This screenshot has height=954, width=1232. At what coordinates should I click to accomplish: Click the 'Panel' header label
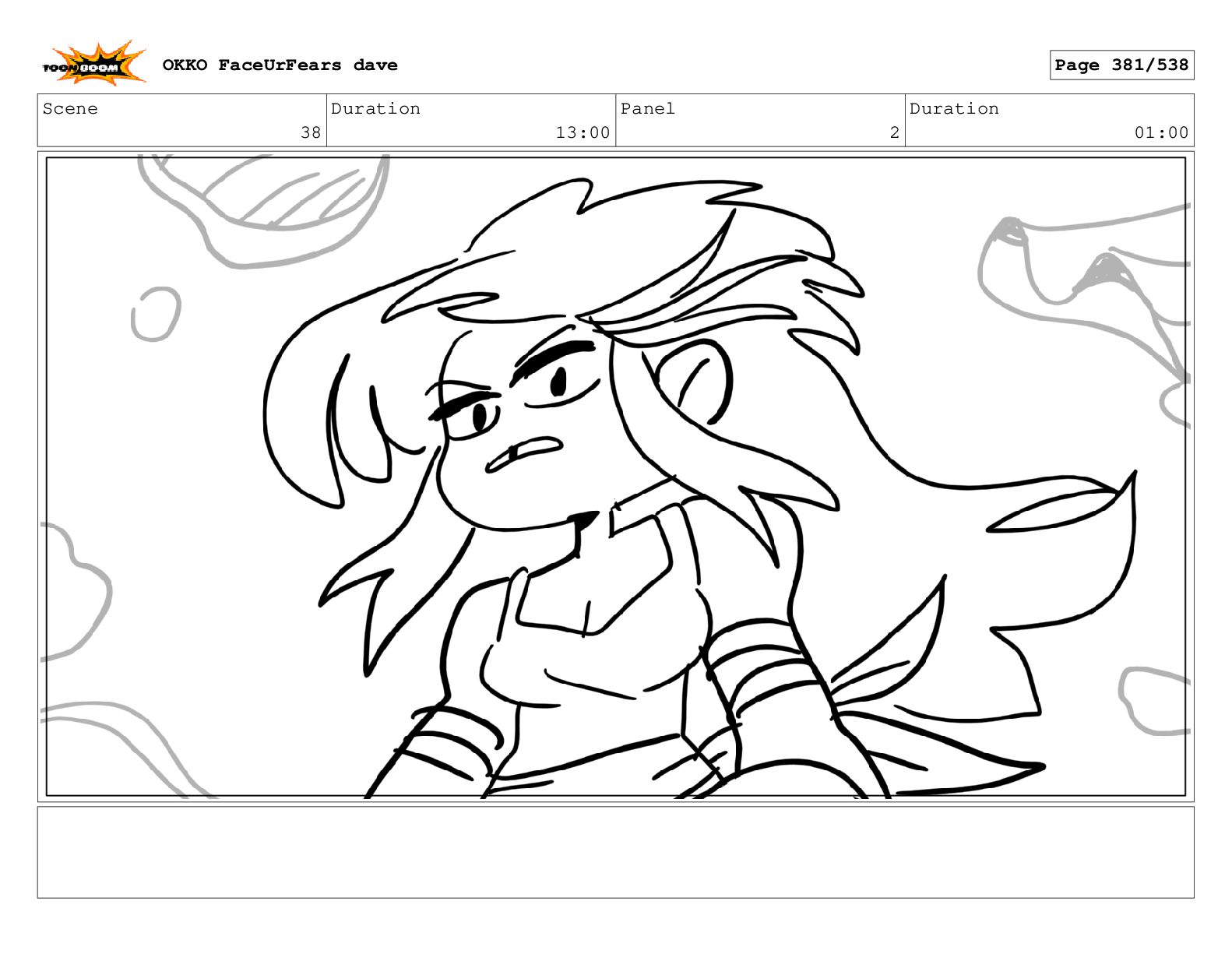click(647, 109)
